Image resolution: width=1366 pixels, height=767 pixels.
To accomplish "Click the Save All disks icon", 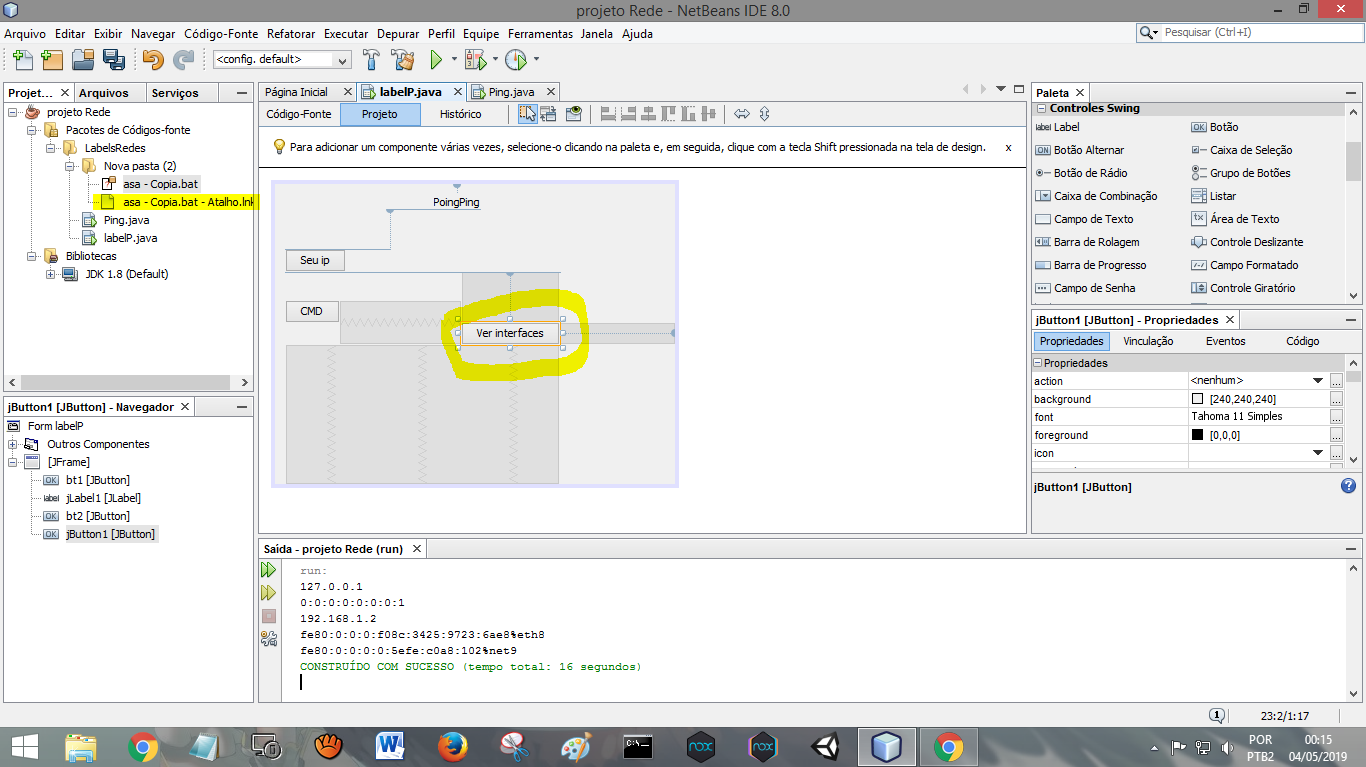I will 114,60.
